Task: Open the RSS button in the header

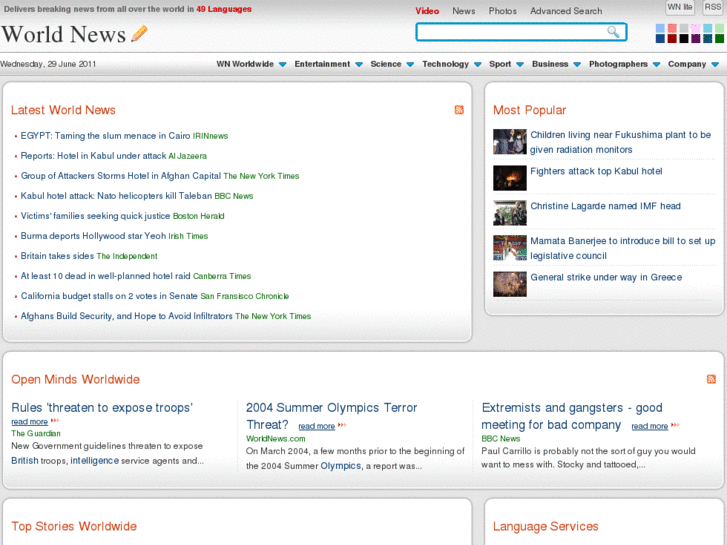Action: [x=713, y=7]
